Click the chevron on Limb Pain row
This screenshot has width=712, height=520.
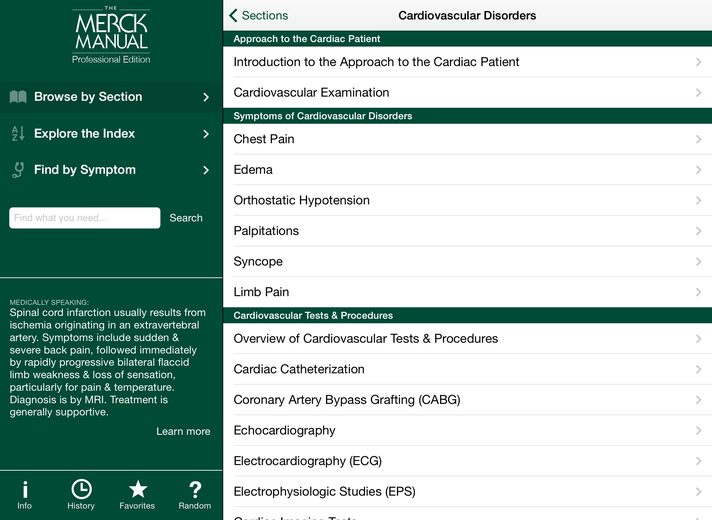(x=698, y=292)
